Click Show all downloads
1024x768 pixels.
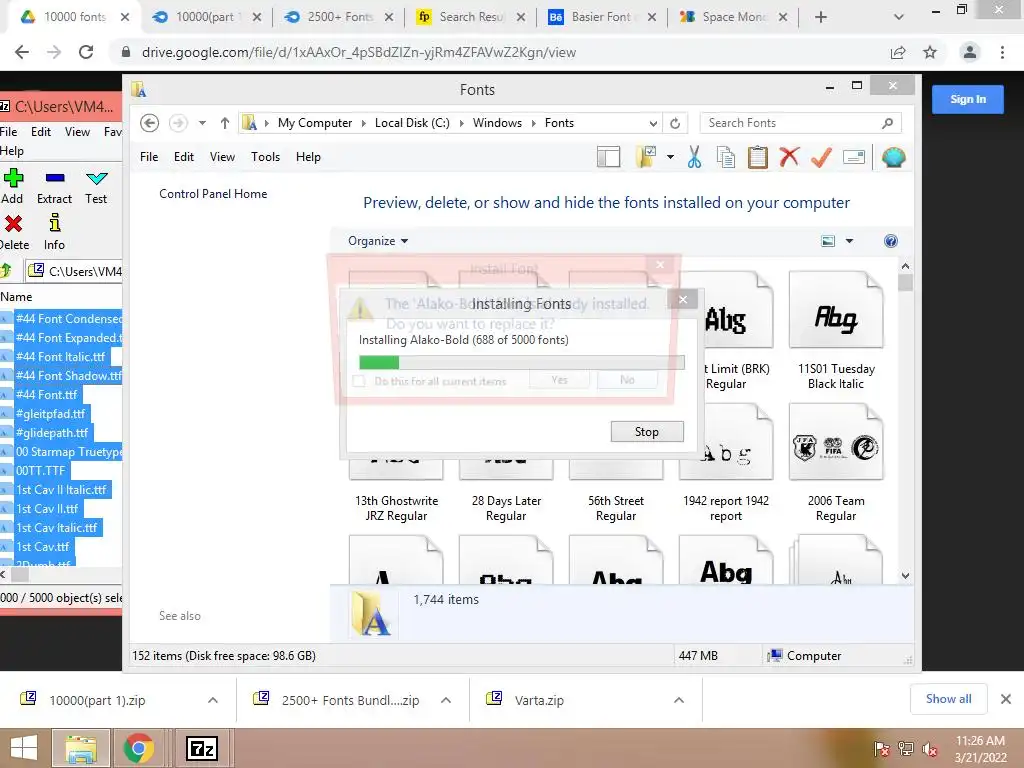click(948, 699)
